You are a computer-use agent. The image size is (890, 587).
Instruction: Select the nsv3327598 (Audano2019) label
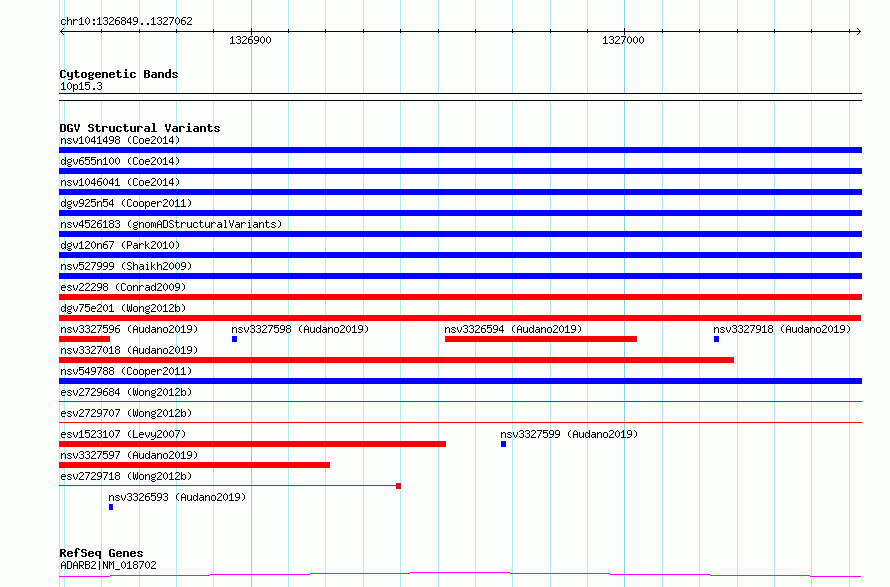(x=300, y=329)
